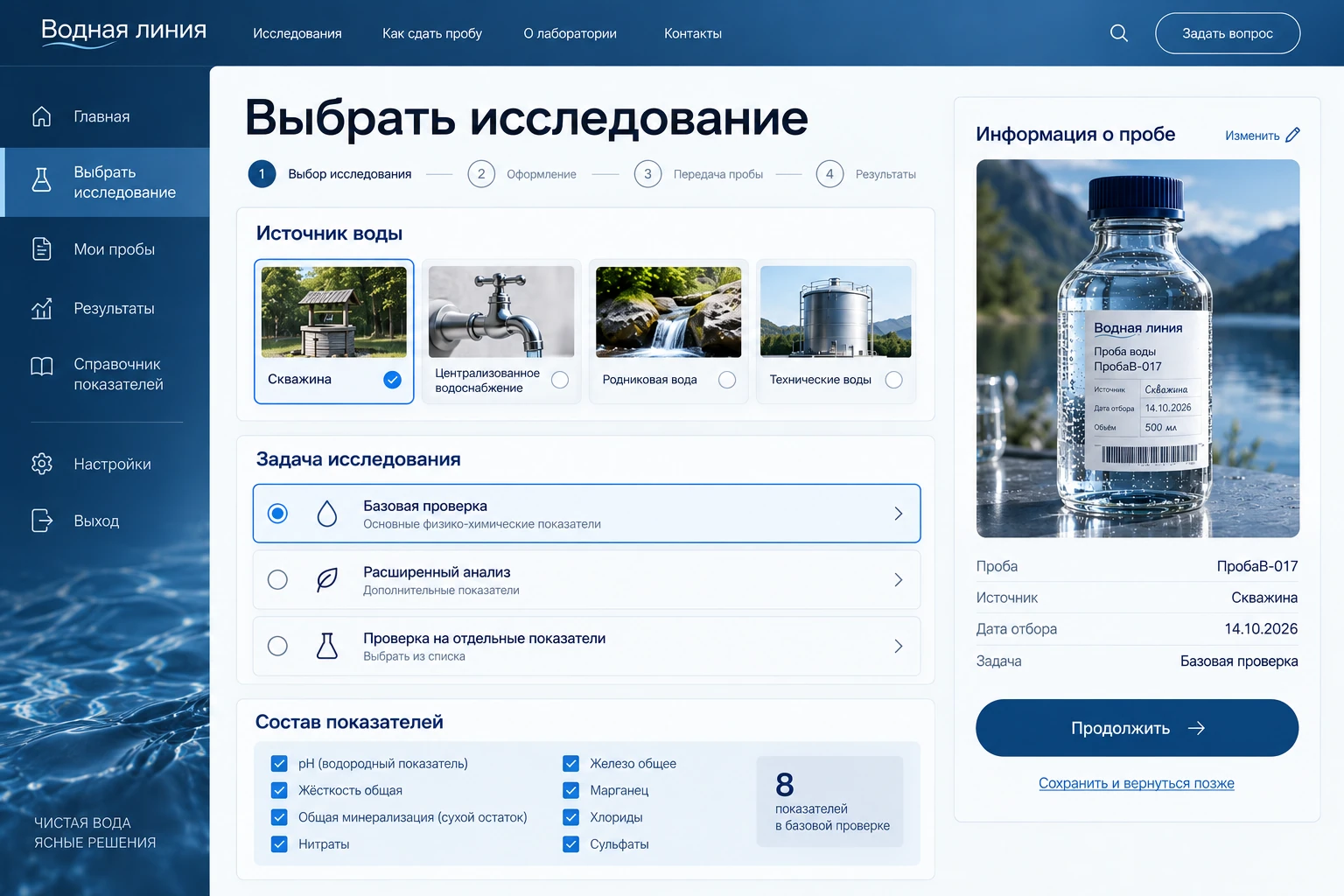1344x896 pixels.
Task: Choose Центральзованное водоснабжение radio button
Action: point(560,380)
